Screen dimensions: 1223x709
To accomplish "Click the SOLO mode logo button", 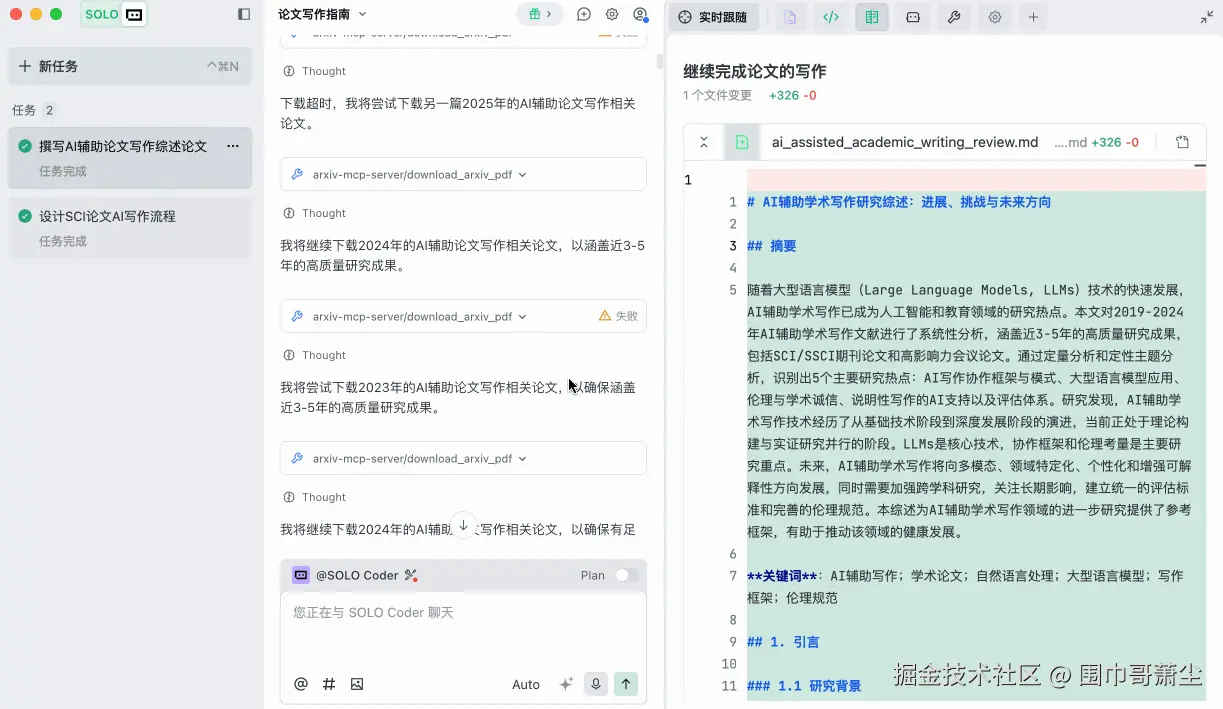I will coord(101,14).
